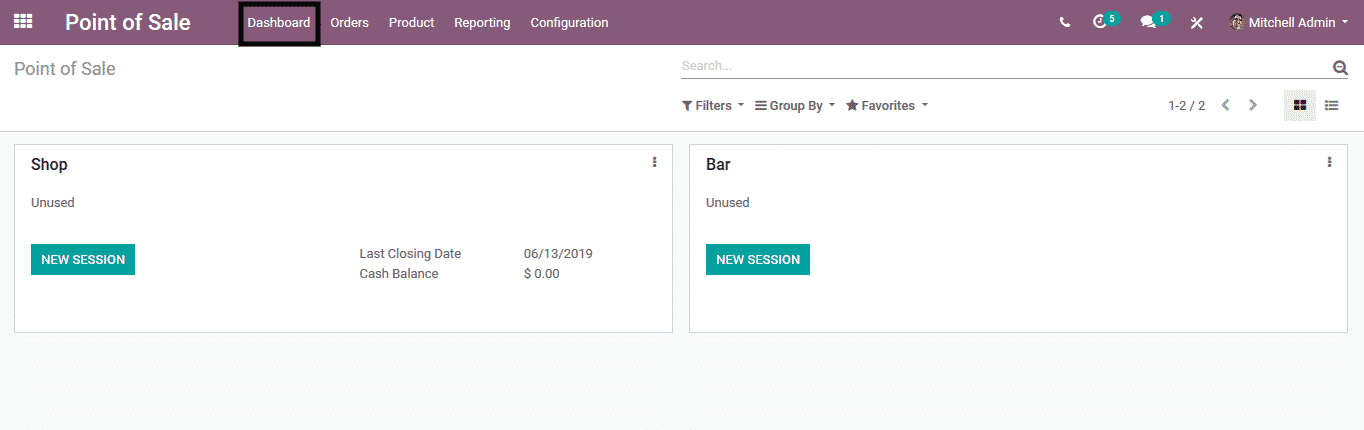Click the phone call icon

(1064, 22)
